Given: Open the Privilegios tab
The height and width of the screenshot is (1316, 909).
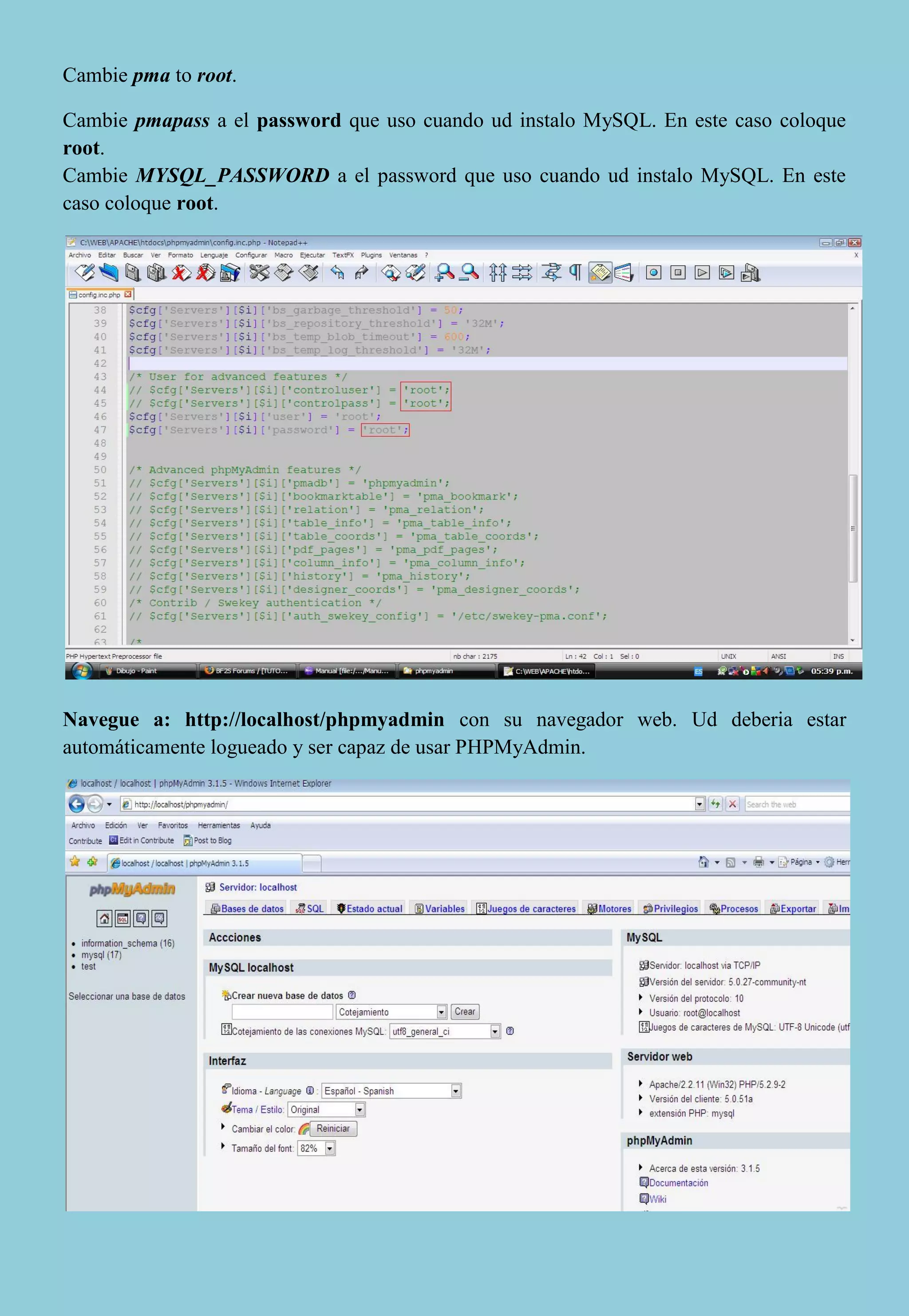Looking at the screenshot, I should 670,909.
